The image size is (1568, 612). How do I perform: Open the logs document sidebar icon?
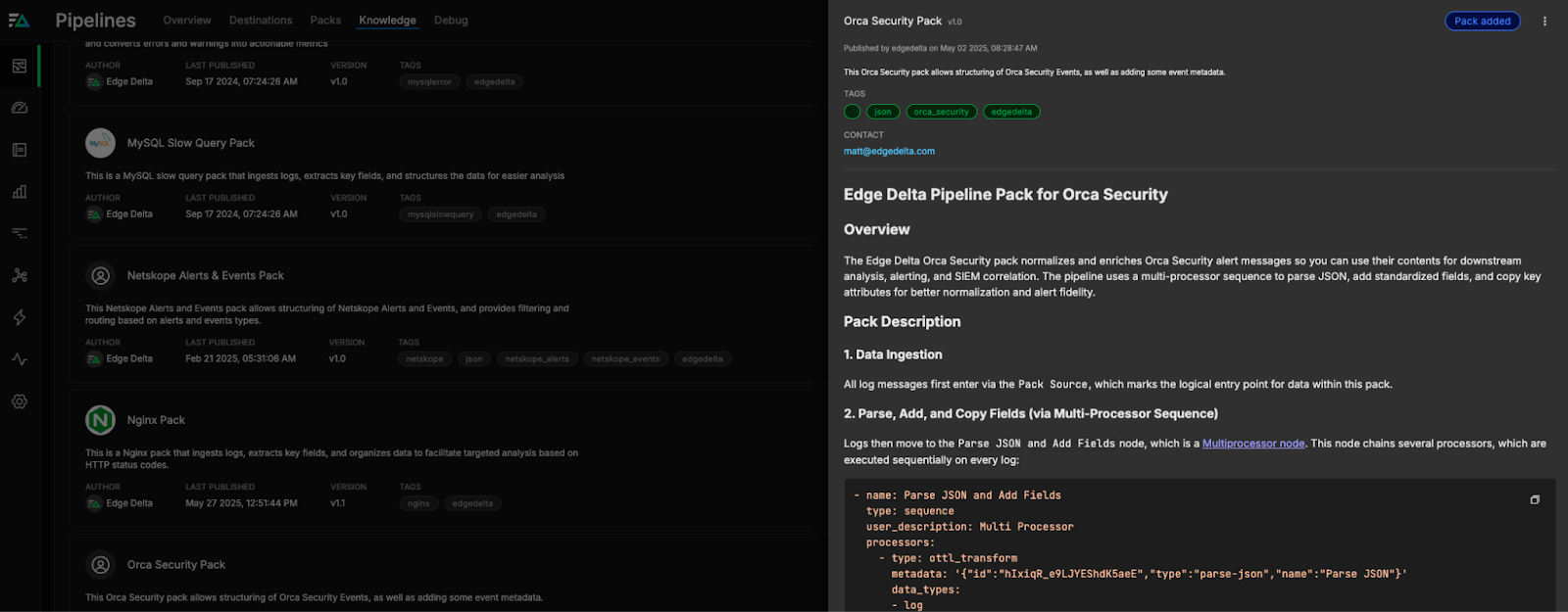[x=20, y=150]
